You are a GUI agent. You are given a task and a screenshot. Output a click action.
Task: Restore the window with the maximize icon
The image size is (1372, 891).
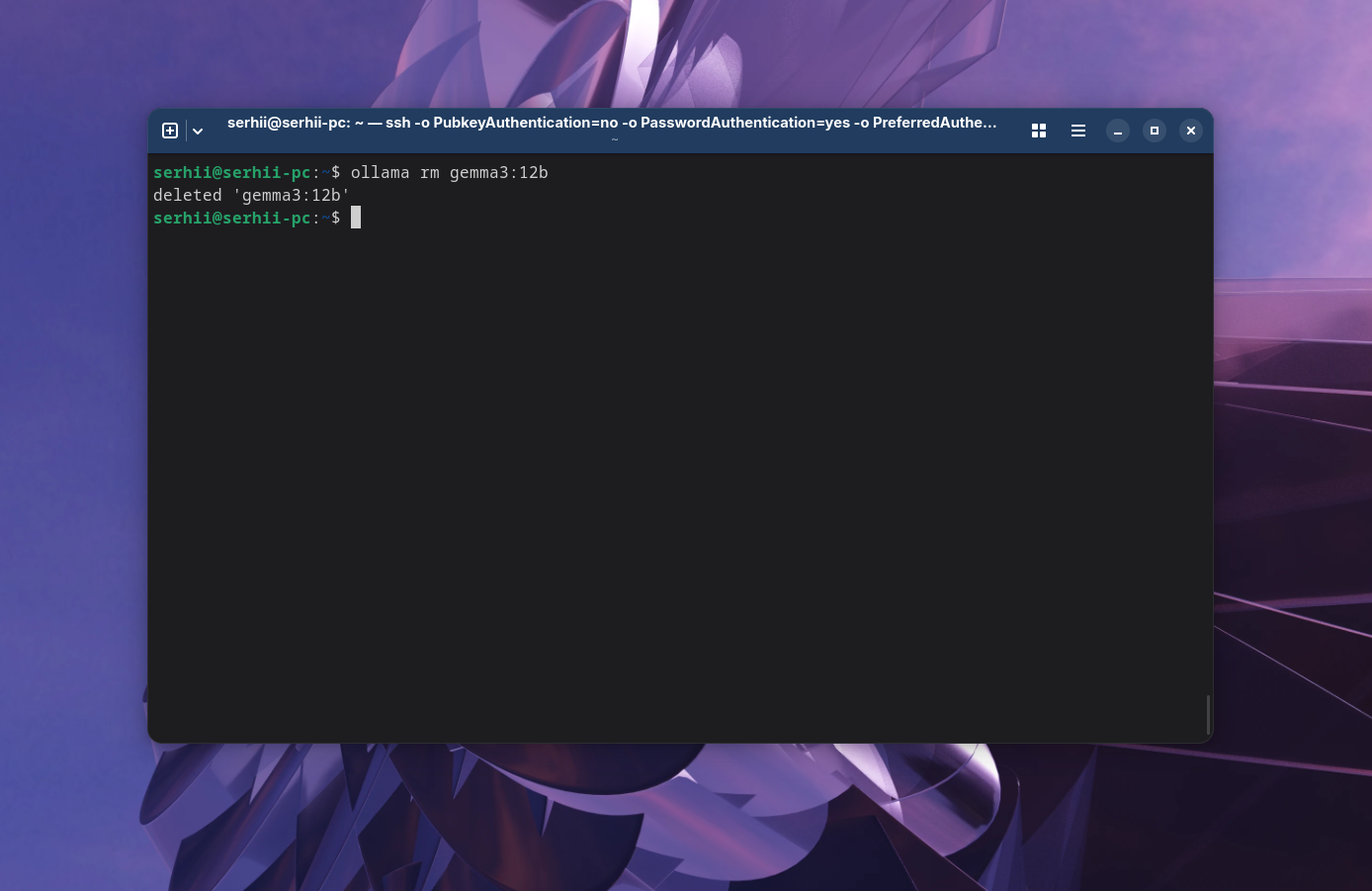click(x=1154, y=130)
